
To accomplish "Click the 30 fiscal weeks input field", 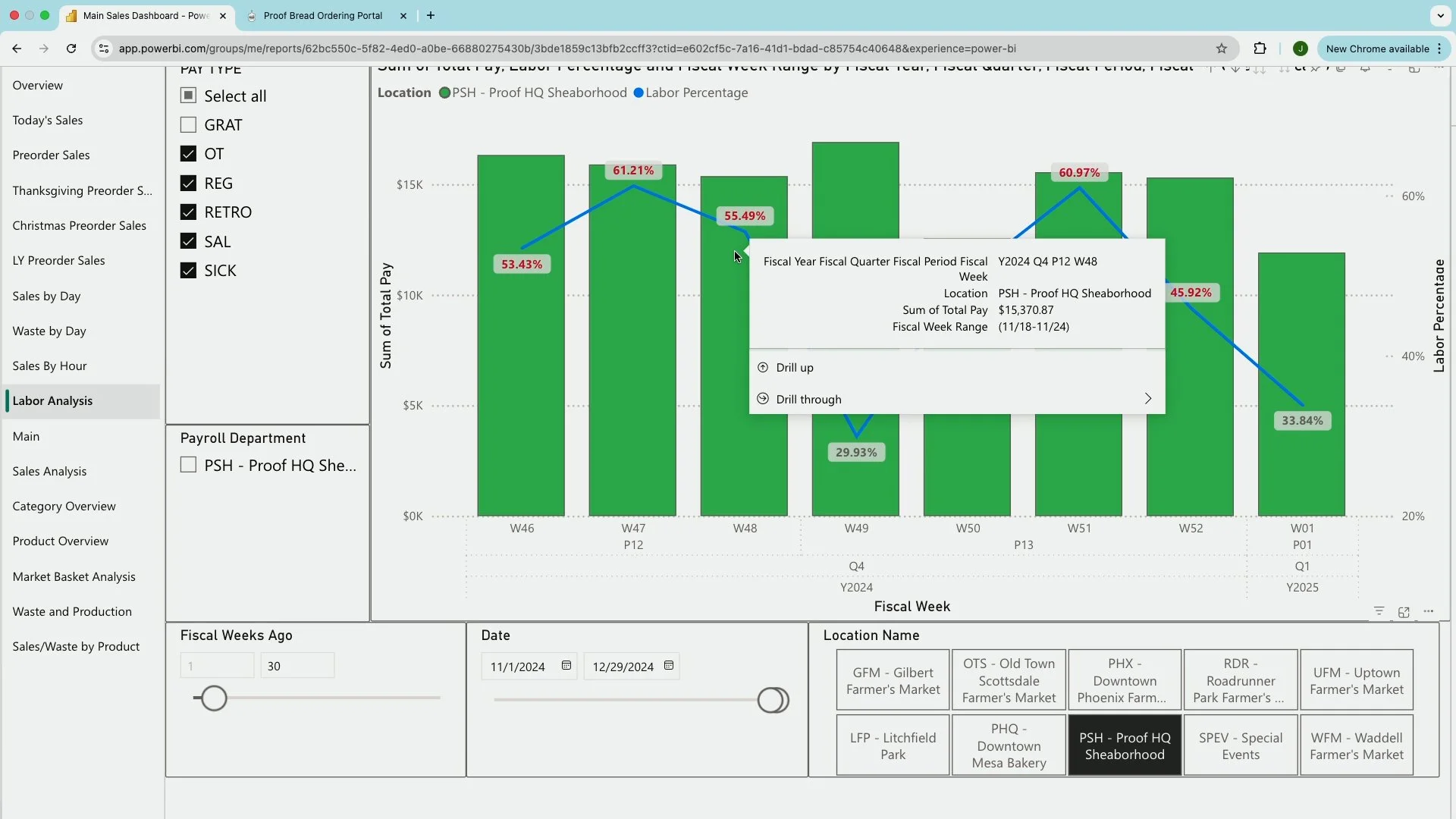I will 297,666.
